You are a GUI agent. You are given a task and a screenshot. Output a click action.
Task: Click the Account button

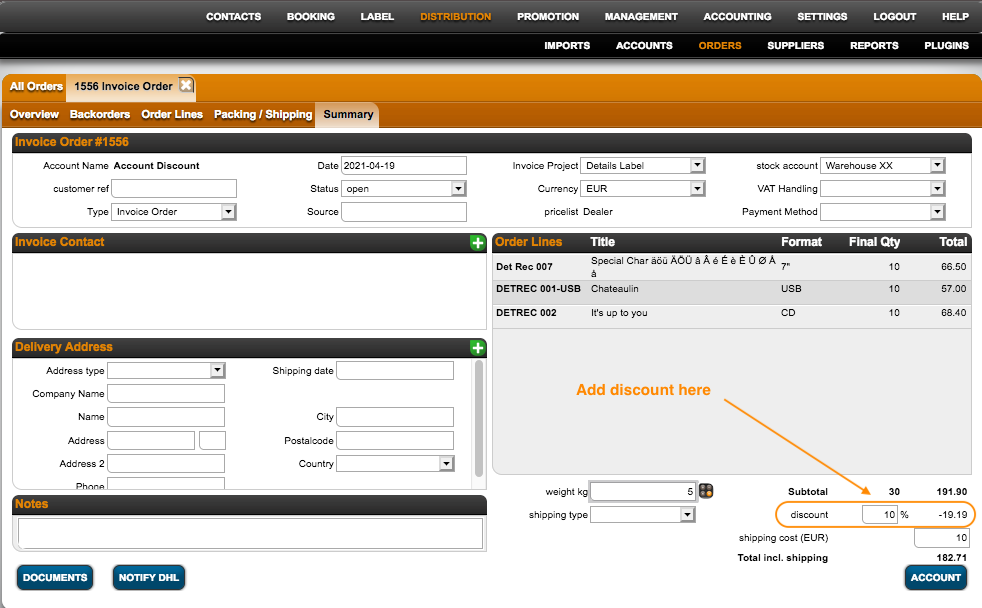pyautogui.click(x=936, y=577)
